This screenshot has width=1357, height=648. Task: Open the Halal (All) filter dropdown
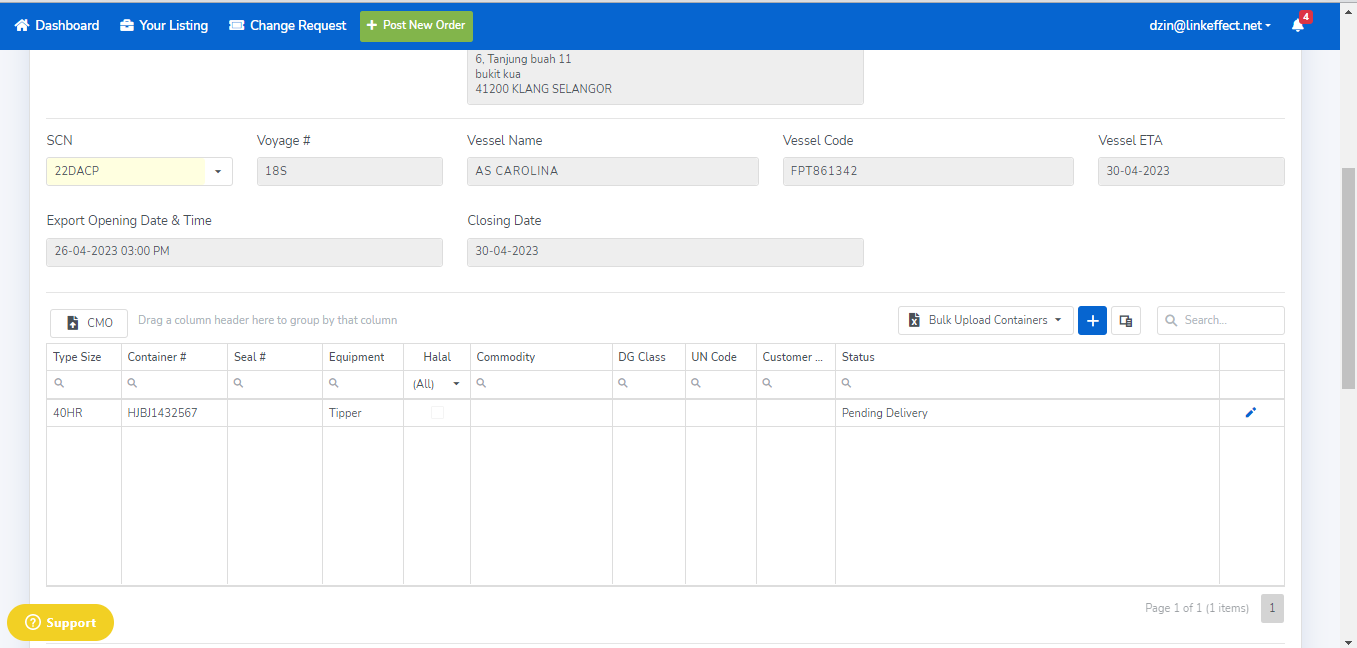click(437, 383)
